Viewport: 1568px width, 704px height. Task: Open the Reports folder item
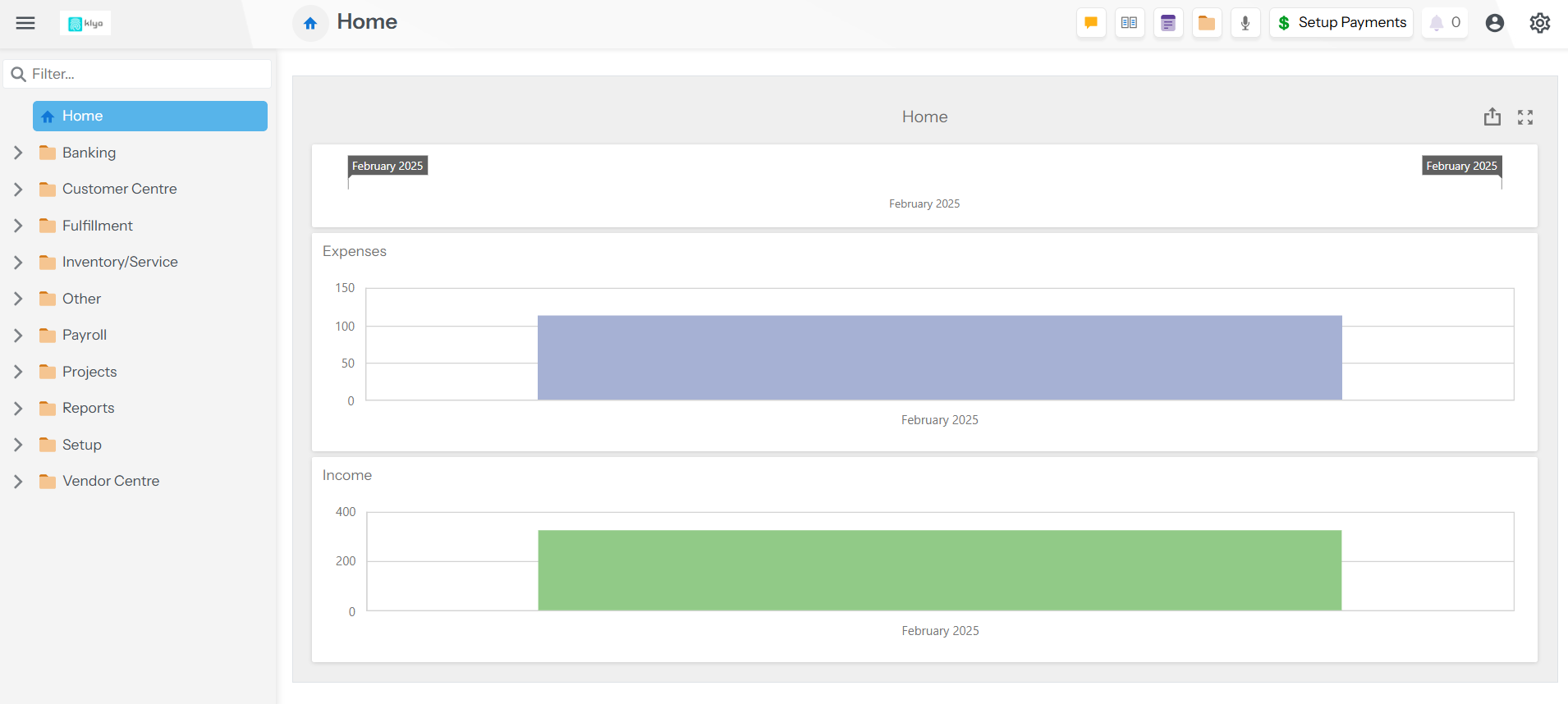point(150,408)
